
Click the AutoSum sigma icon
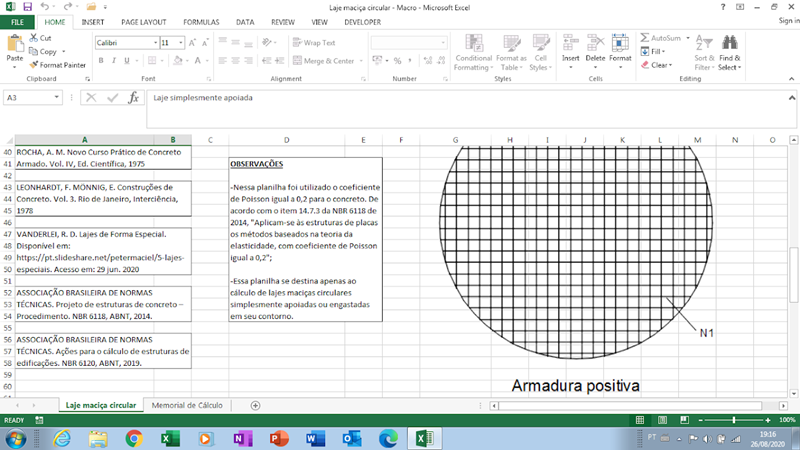click(x=645, y=38)
